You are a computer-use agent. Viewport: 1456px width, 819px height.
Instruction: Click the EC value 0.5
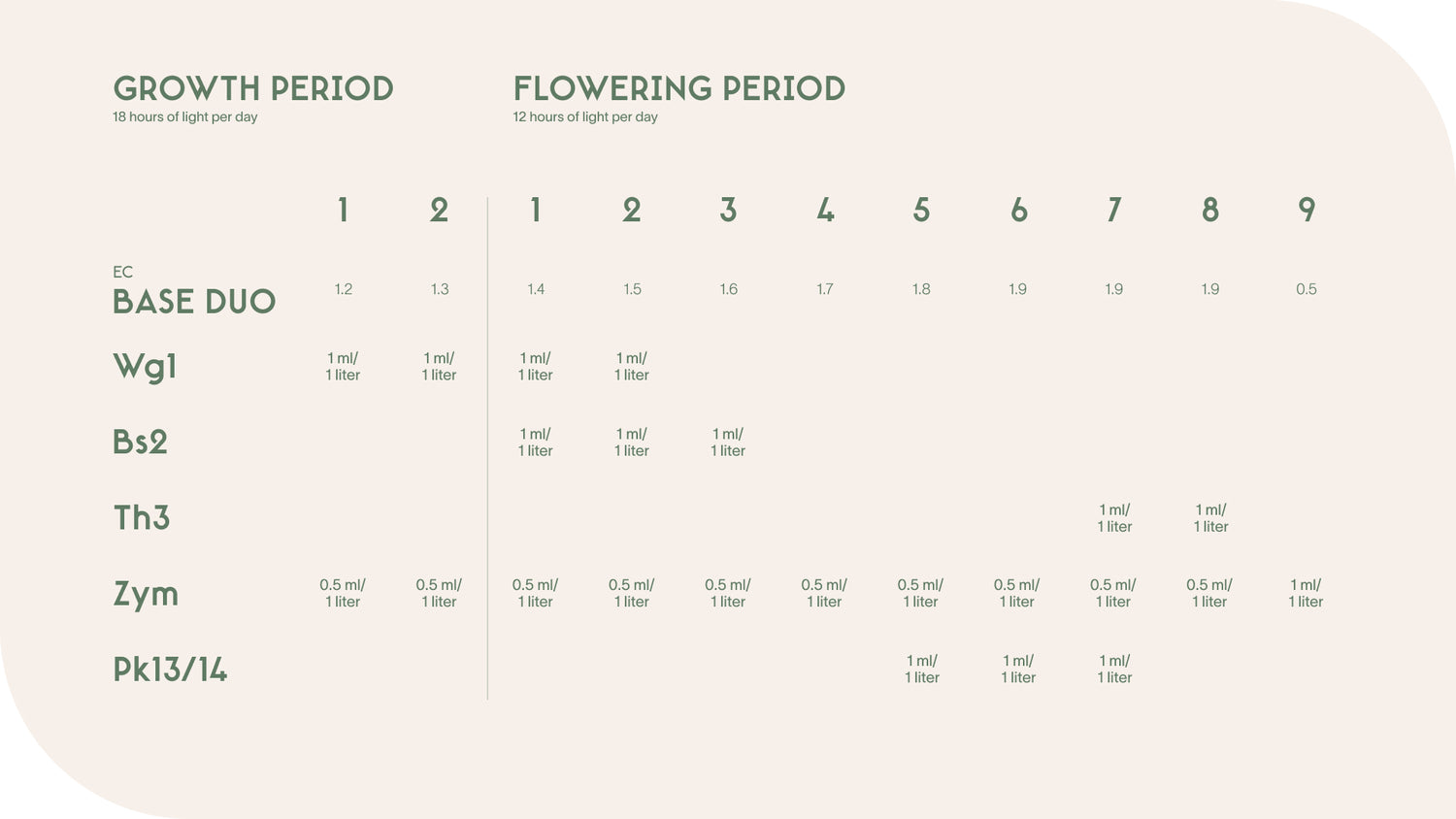point(1307,289)
